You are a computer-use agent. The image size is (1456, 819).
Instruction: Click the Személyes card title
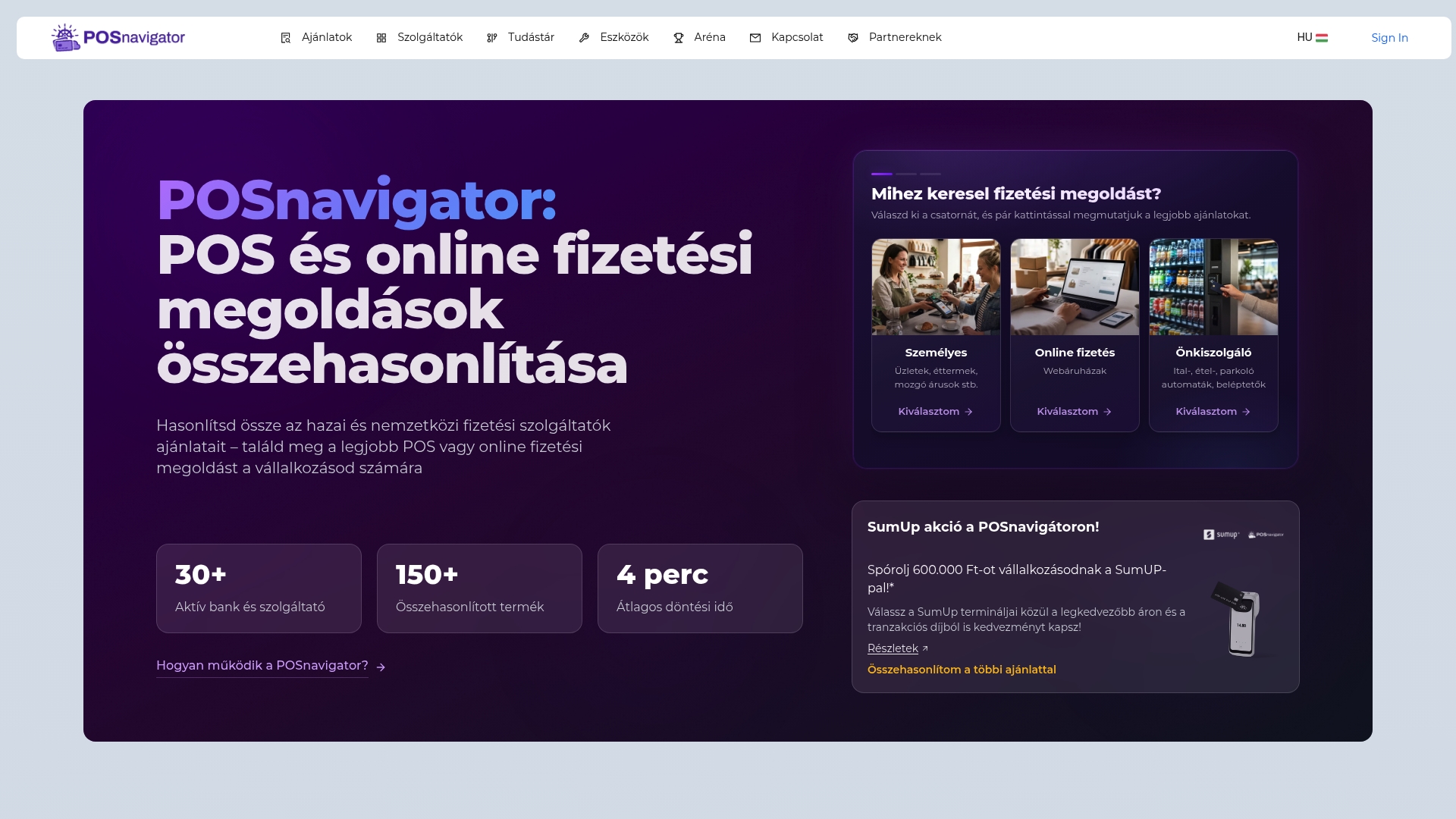[936, 353]
